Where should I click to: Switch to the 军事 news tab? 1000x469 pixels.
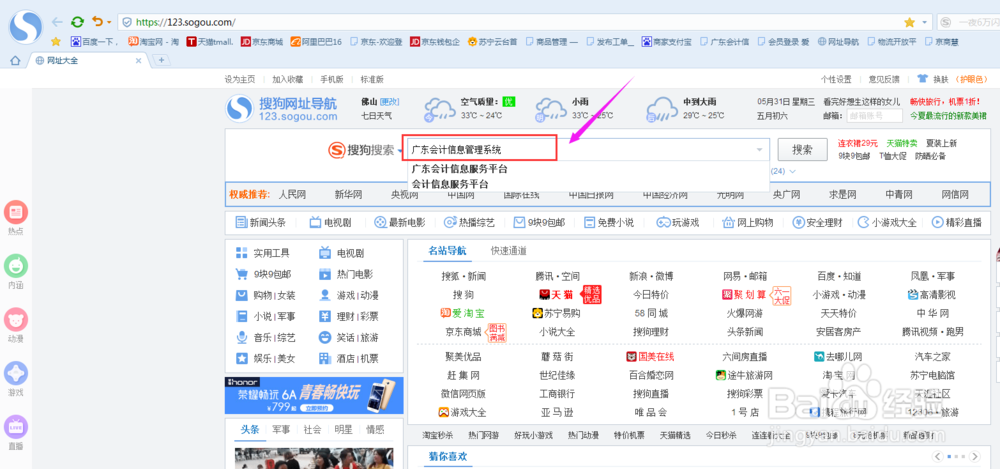pyautogui.click(x=281, y=429)
